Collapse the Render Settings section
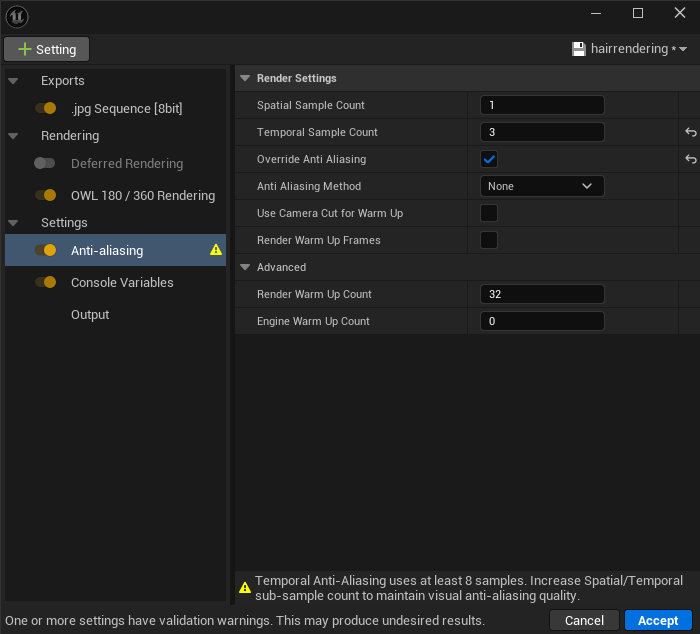This screenshot has height=634, width=700. point(245,78)
